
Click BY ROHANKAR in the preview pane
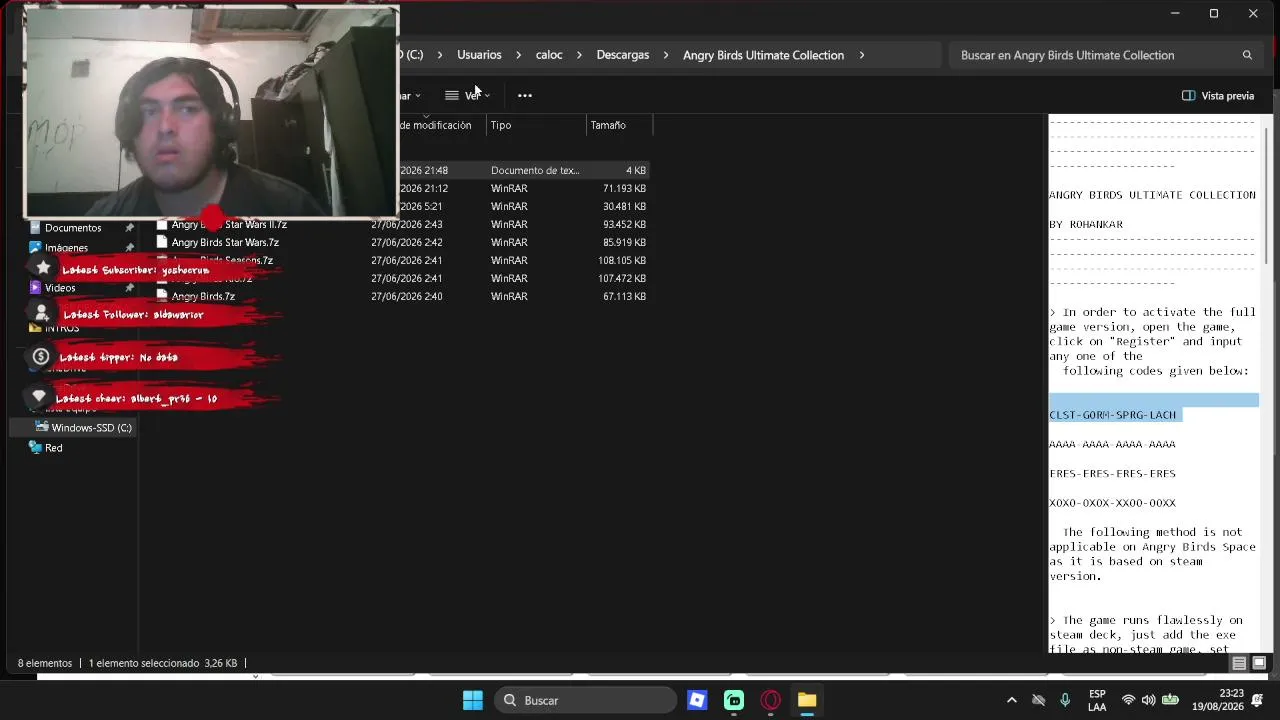pyautogui.click(x=1086, y=224)
